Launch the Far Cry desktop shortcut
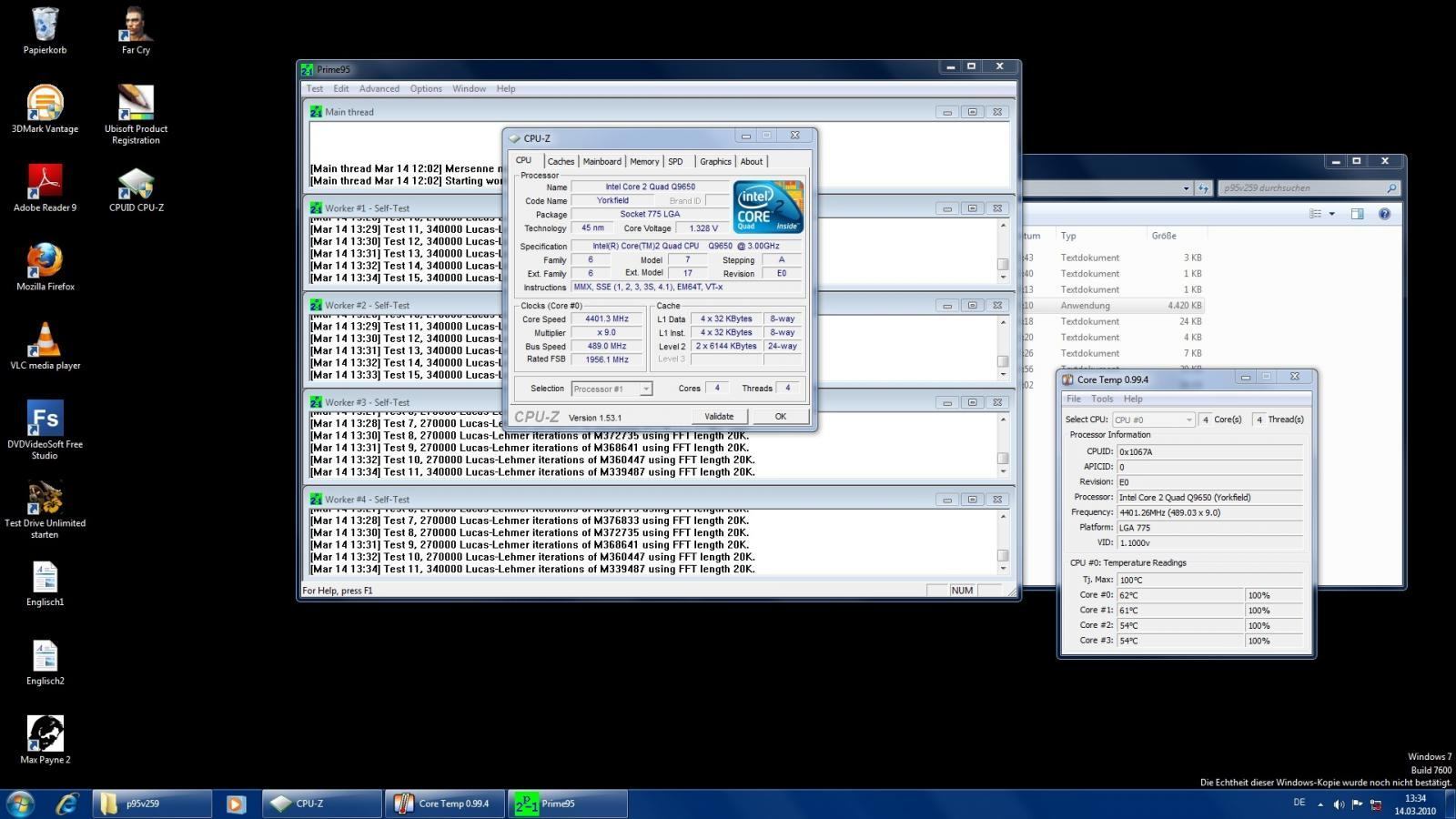This screenshot has height=819, width=1456. tap(136, 31)
